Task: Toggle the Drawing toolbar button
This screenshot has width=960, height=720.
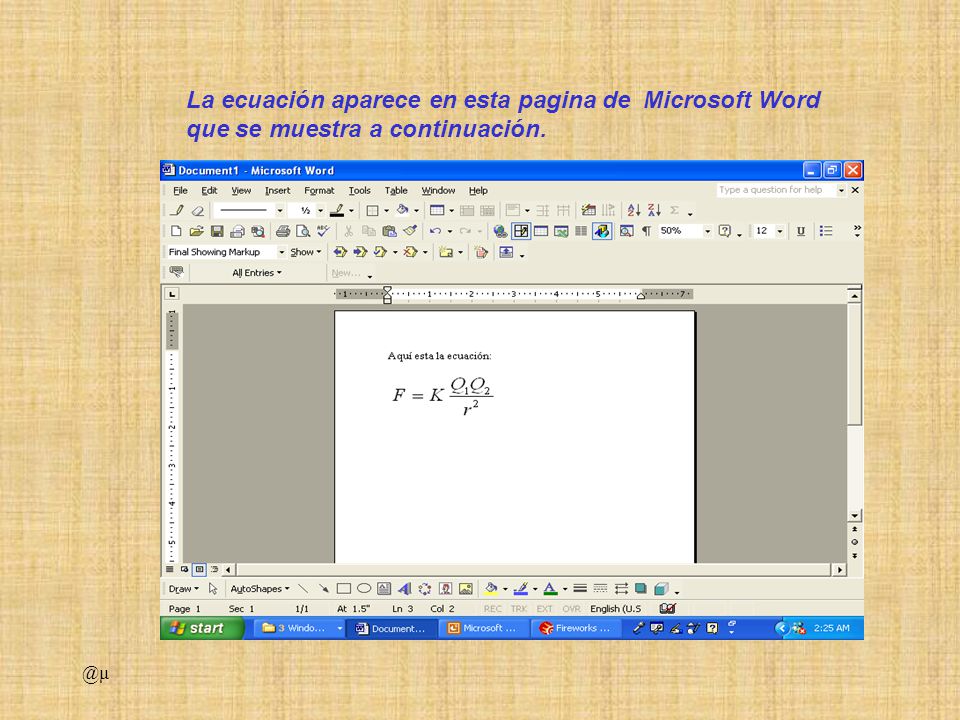Action: 602,231
